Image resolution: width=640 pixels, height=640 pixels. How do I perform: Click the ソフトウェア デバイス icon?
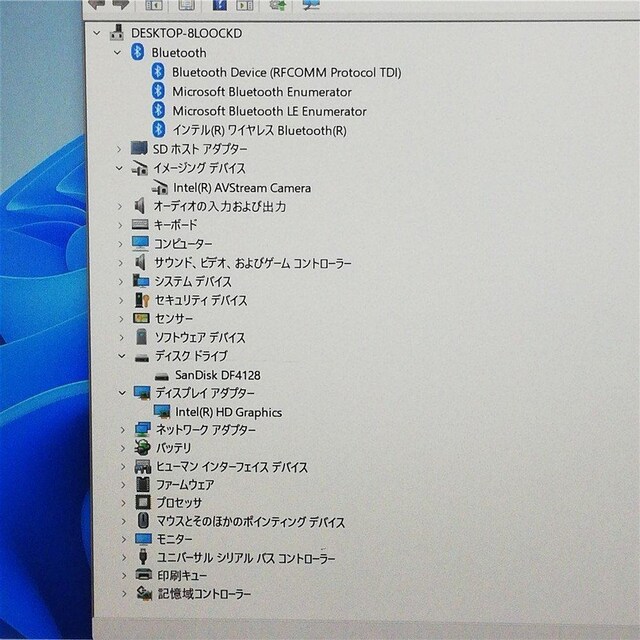click(x=142, y=337)
